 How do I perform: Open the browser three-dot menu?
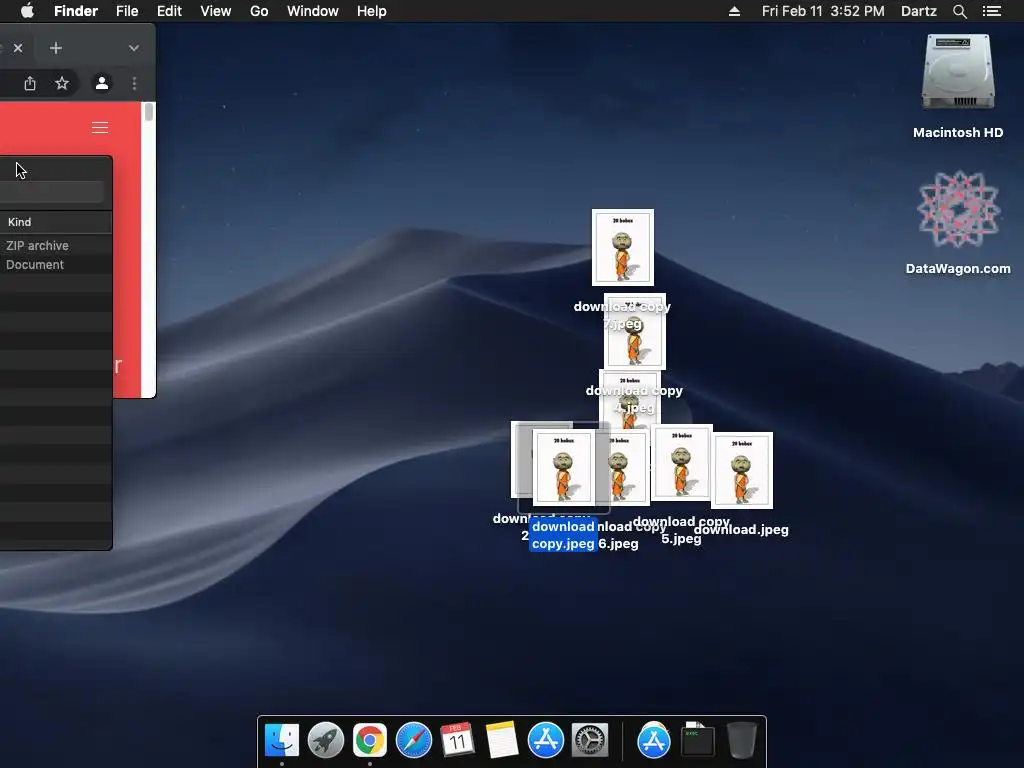135,83
